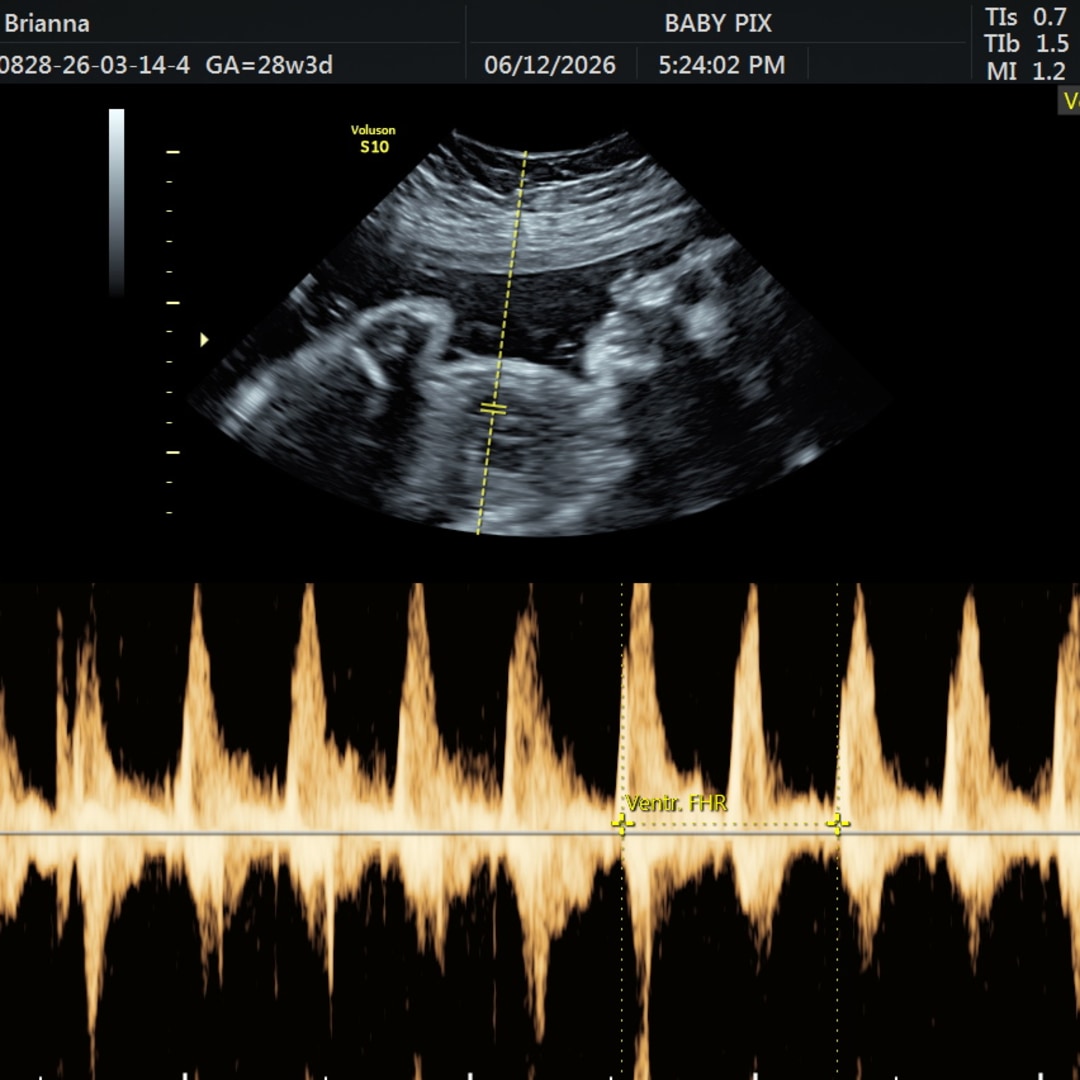Select the right Ventr. FHR caliper cross
Viewport: 1080px width, 1080px height.
(838, 823)
